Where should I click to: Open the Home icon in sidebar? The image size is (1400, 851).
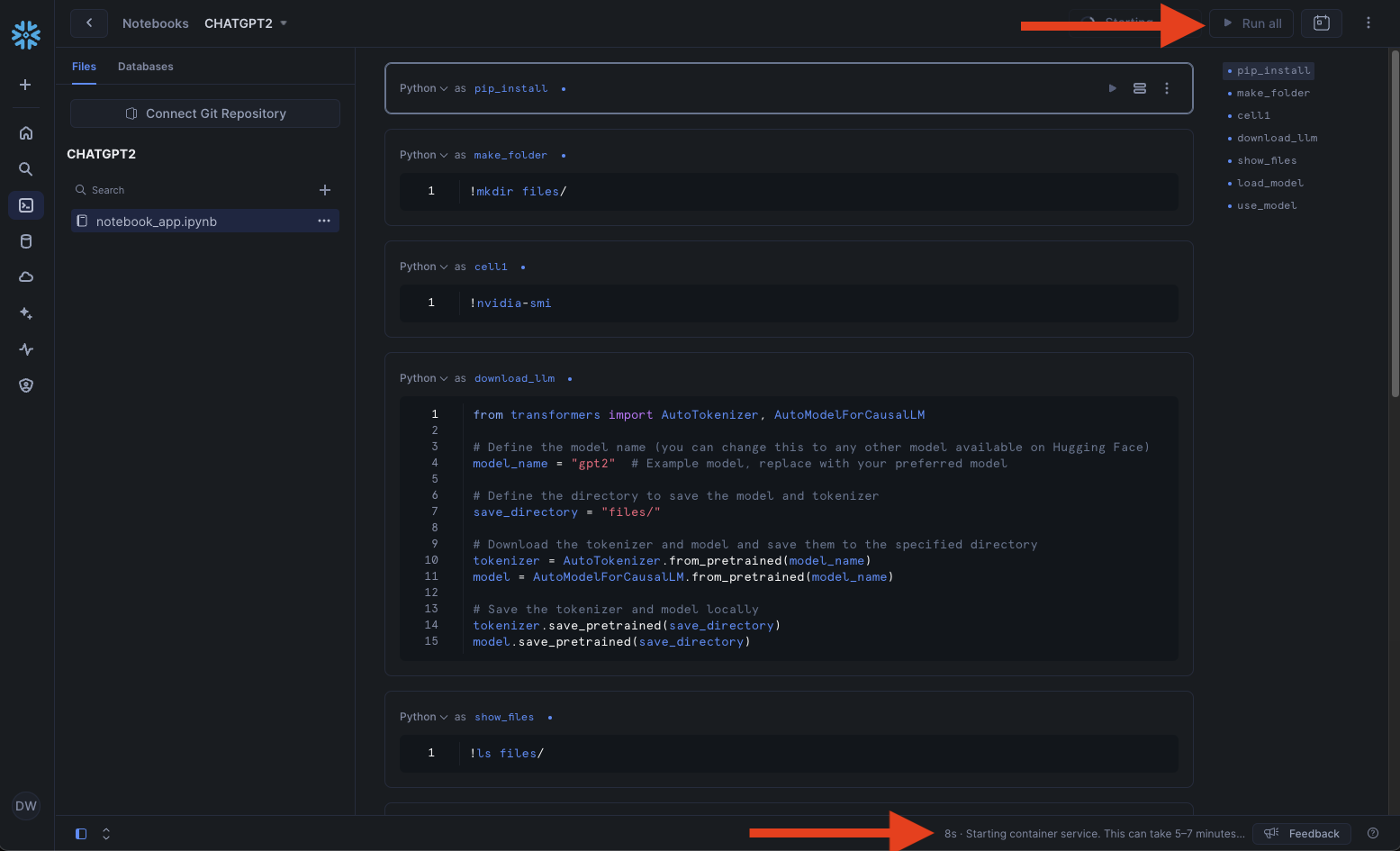pyautogui.click(x=26, y=133)
